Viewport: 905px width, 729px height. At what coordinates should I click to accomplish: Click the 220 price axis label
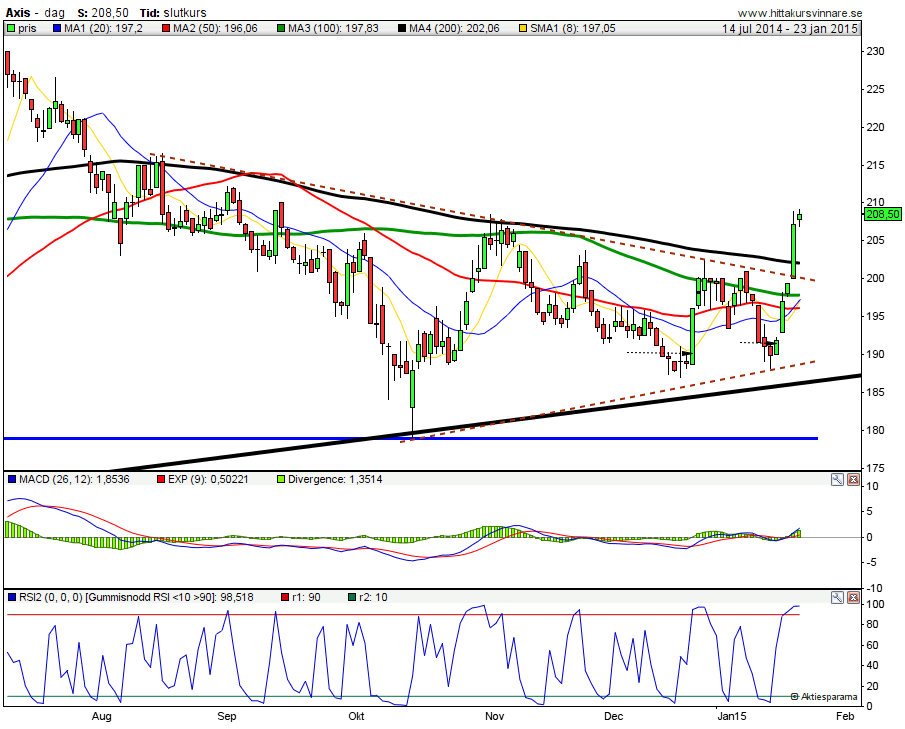875,128
